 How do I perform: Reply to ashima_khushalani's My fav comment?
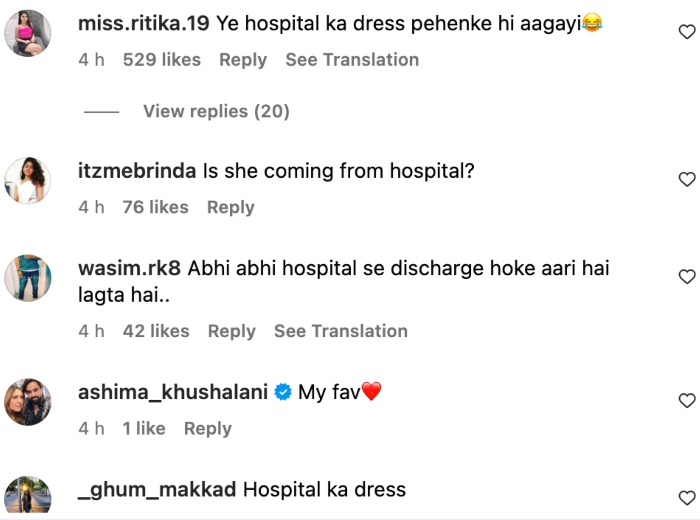pos(208,428)
